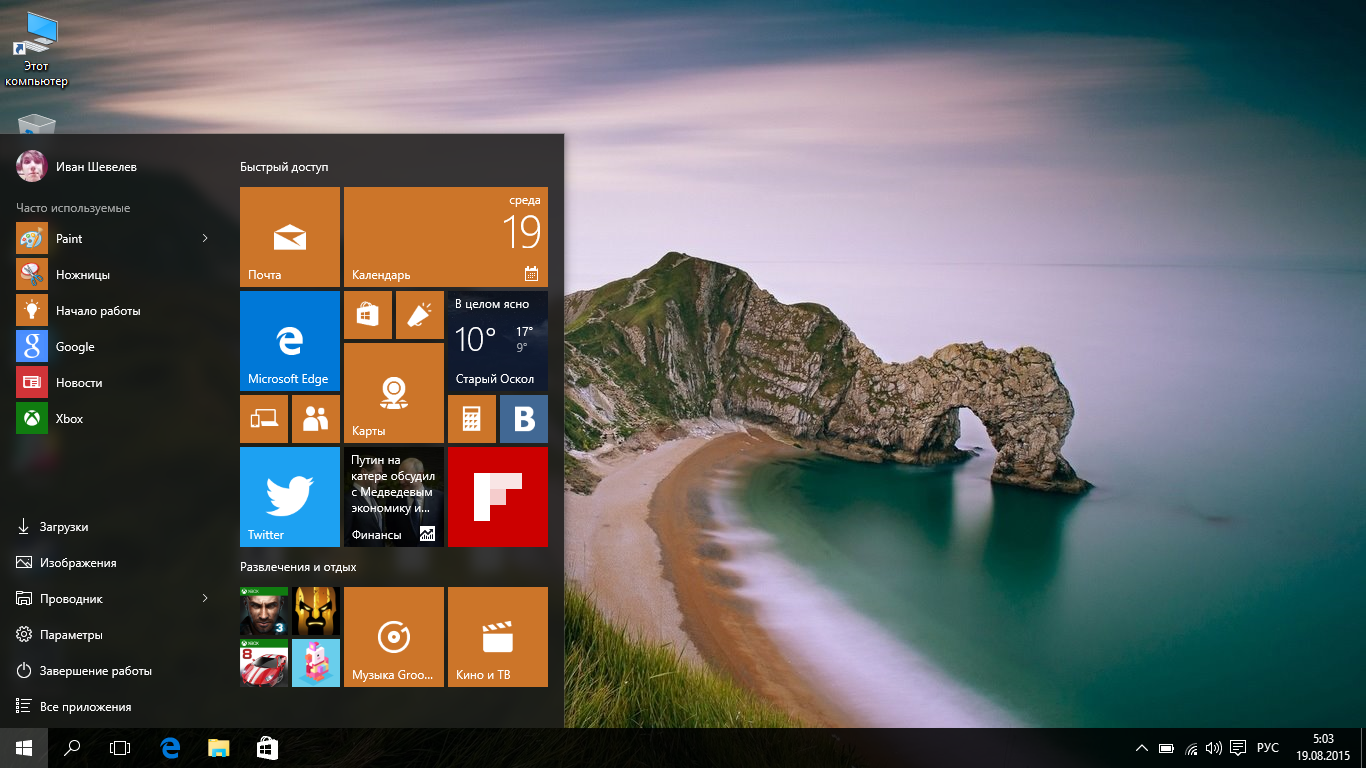
Task: Open the Movies & TV (Кино и ТВ) tile
Action: [x=498, y=637]
